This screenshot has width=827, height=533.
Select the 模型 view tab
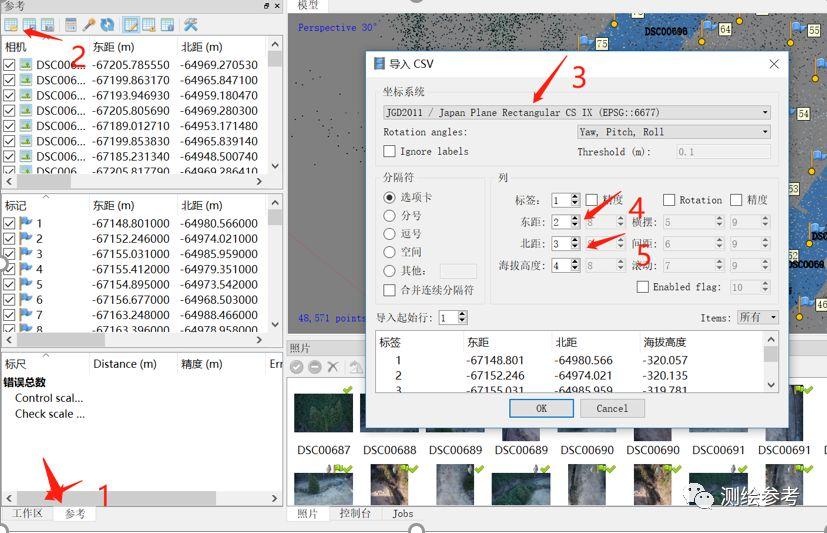[308, 5]
